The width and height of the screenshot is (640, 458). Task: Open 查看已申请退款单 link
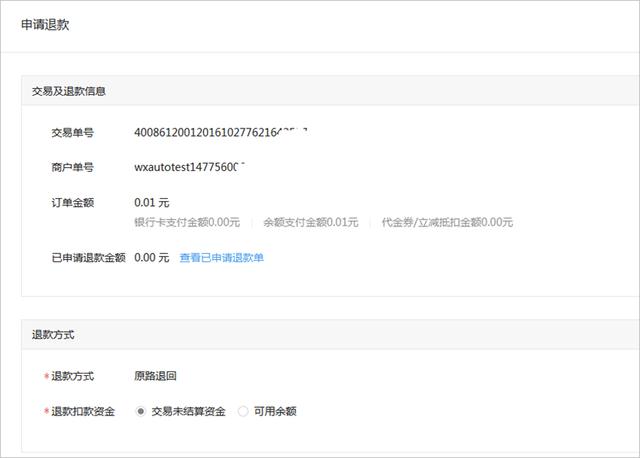pos(221,258)
